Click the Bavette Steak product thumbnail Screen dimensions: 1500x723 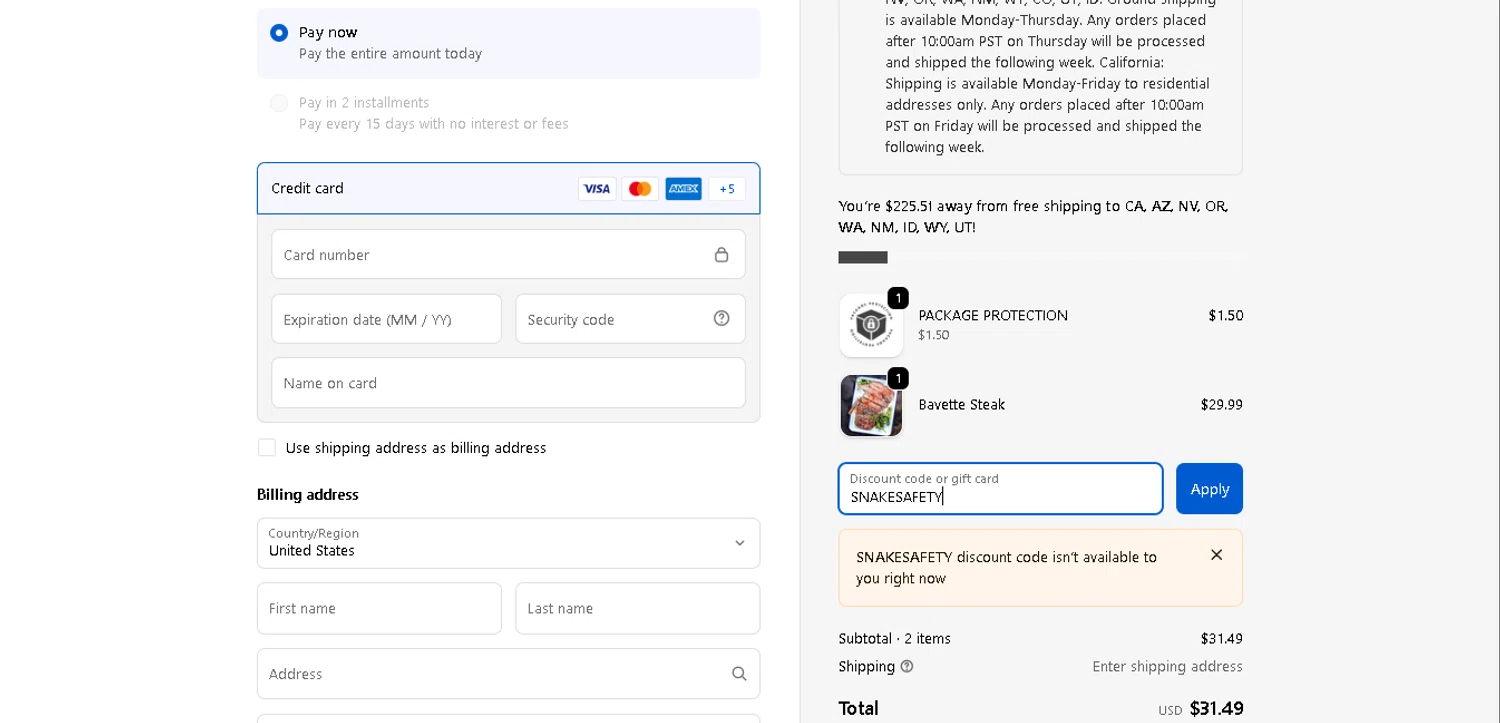tap(871, 406)
